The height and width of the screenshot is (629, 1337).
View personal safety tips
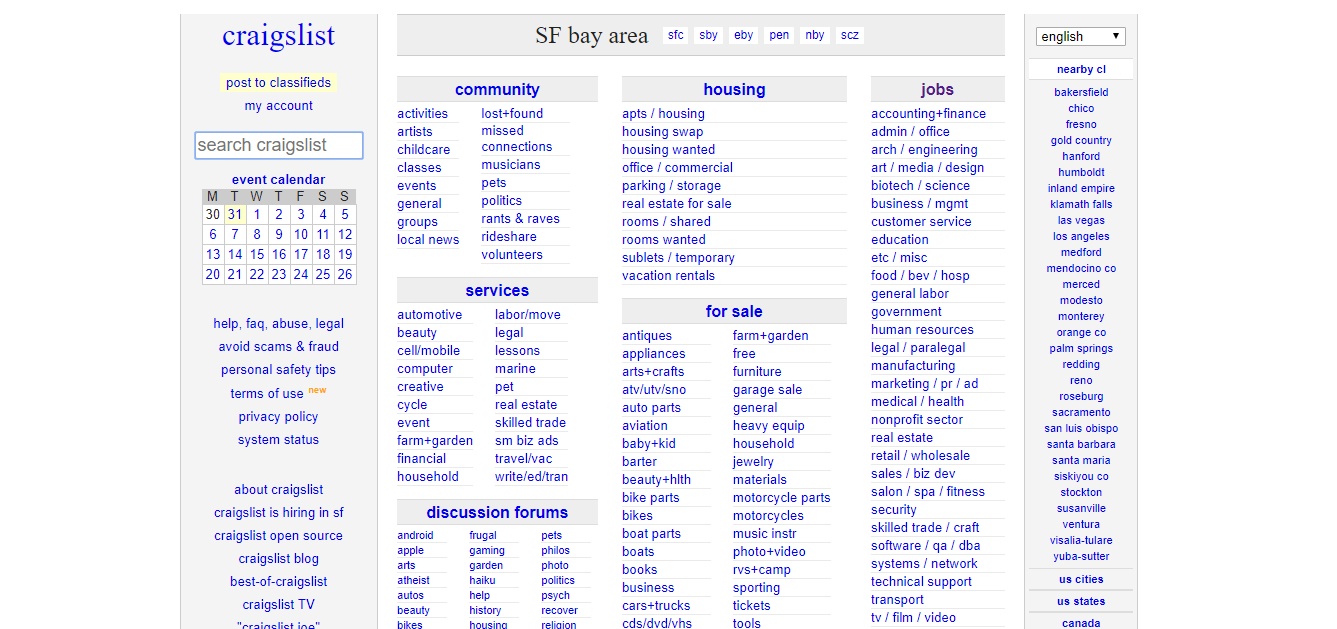point(279,370)
